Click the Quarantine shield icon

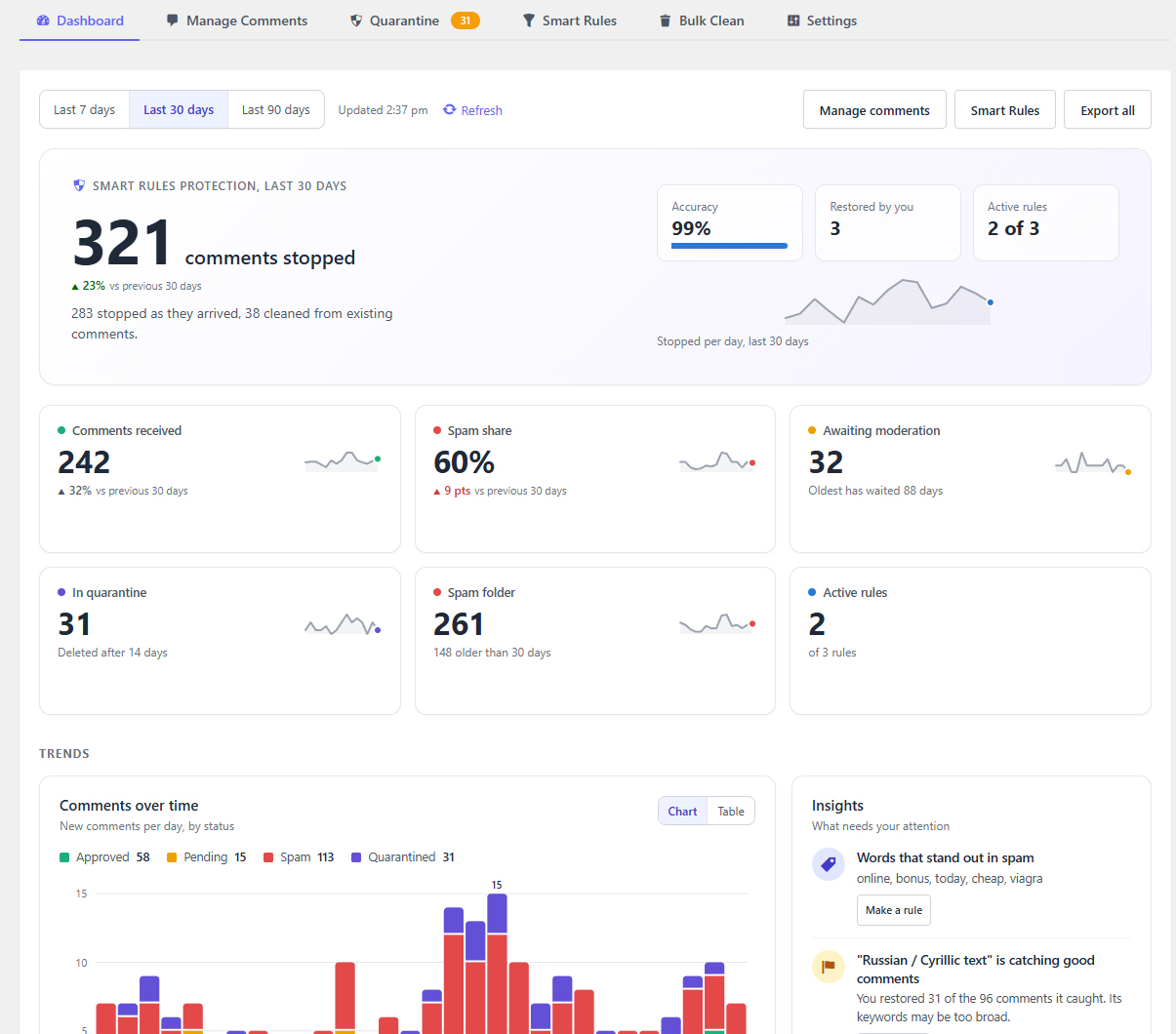click(356, 20)
